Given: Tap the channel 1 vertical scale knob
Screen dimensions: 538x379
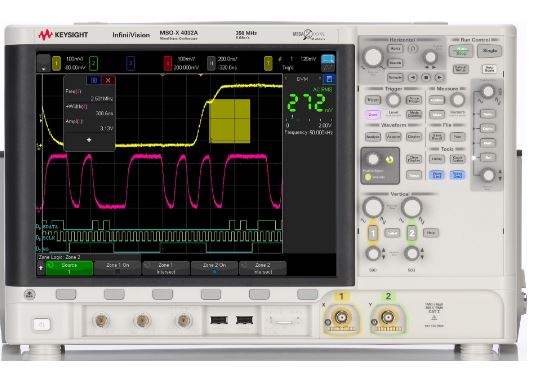Looking at the screenshot, I should [x=373, y=208].
